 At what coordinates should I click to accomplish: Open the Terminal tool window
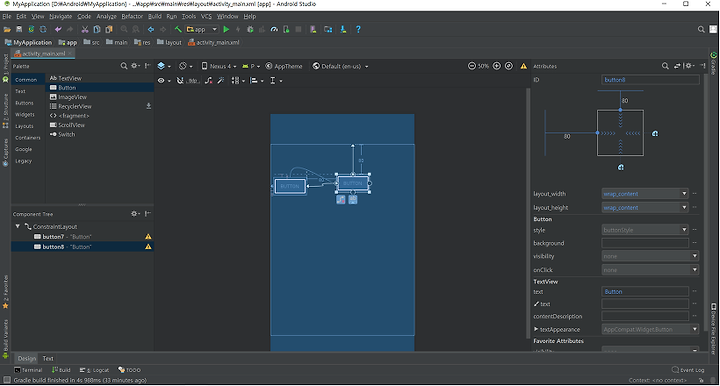click(28, 370)
